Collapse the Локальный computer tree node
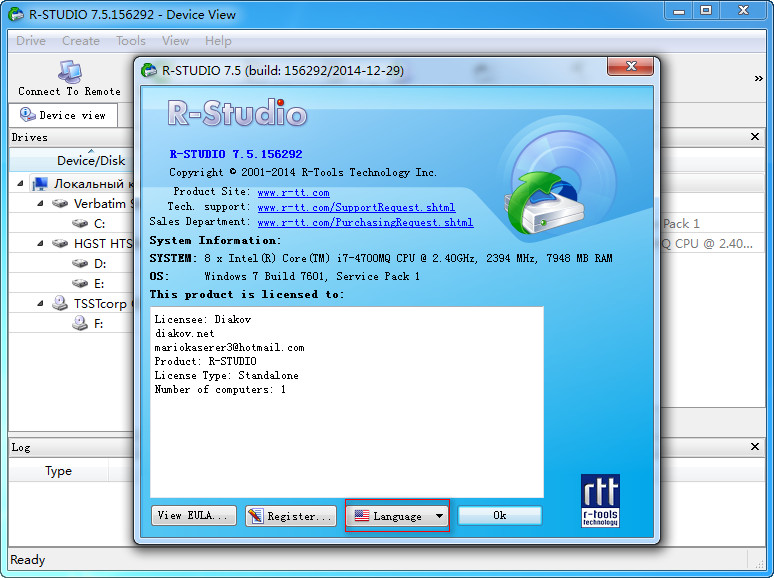Viewport: 774px width, 578px height. pyautogui.click(x=20, y=184)
